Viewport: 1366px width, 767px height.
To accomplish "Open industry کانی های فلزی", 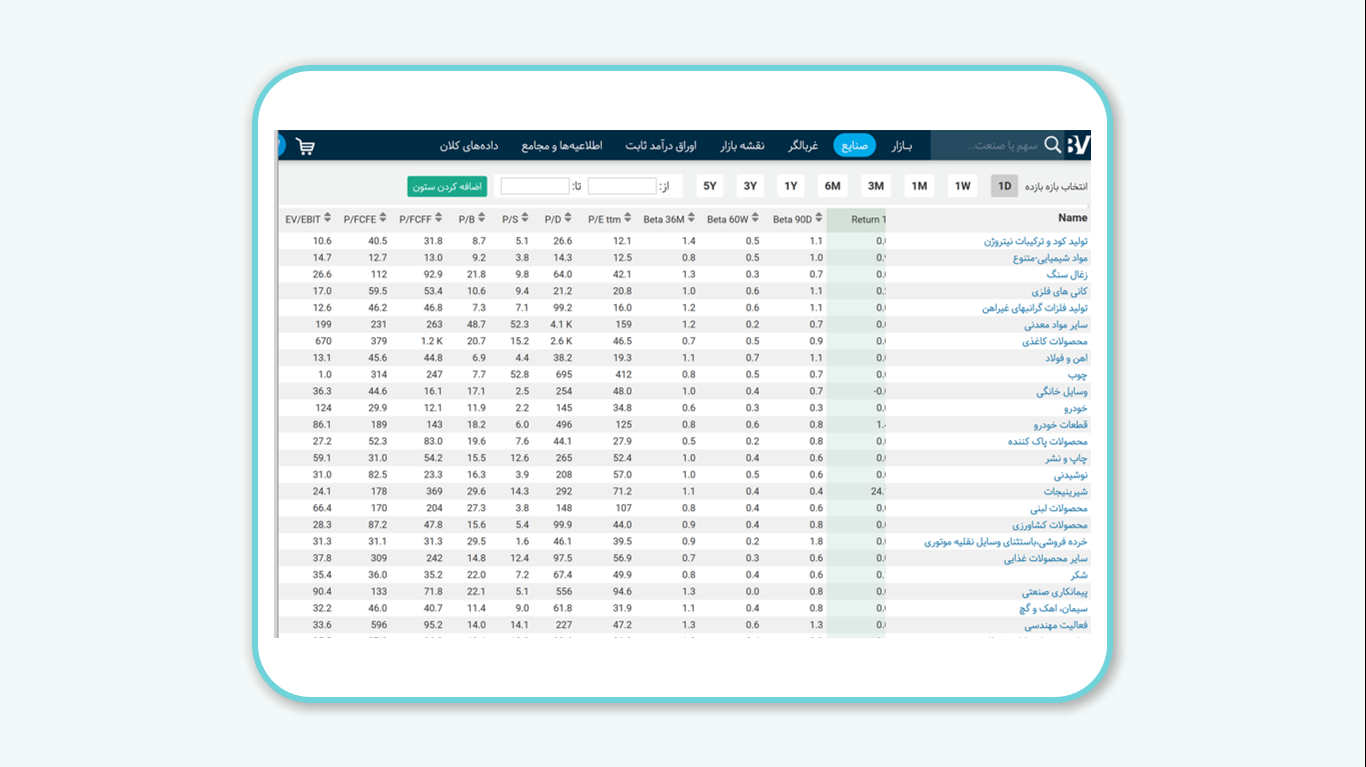I will [1060, 291].
